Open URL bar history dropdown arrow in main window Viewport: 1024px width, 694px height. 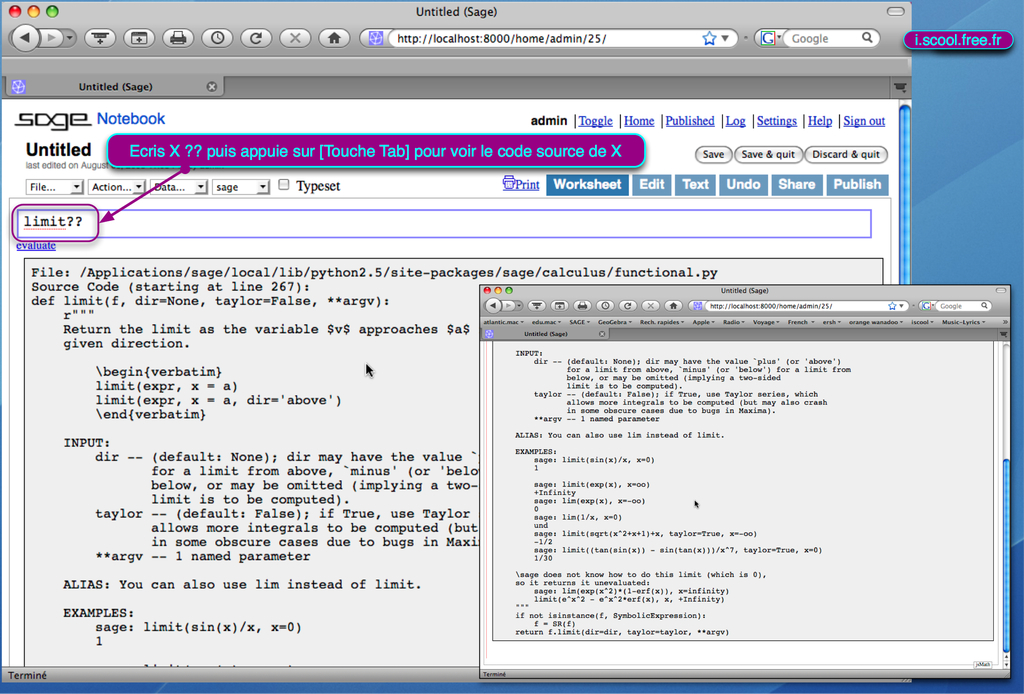725,39
